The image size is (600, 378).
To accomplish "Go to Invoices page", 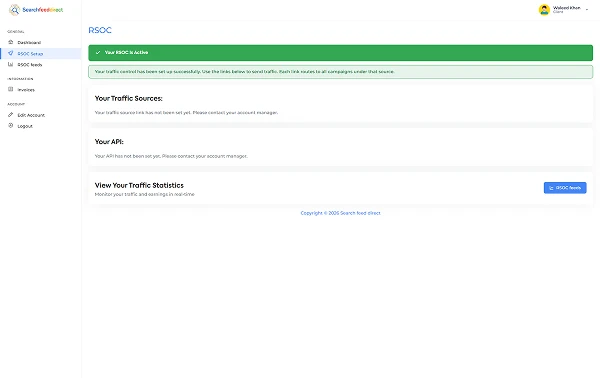I will pos(41,90).
